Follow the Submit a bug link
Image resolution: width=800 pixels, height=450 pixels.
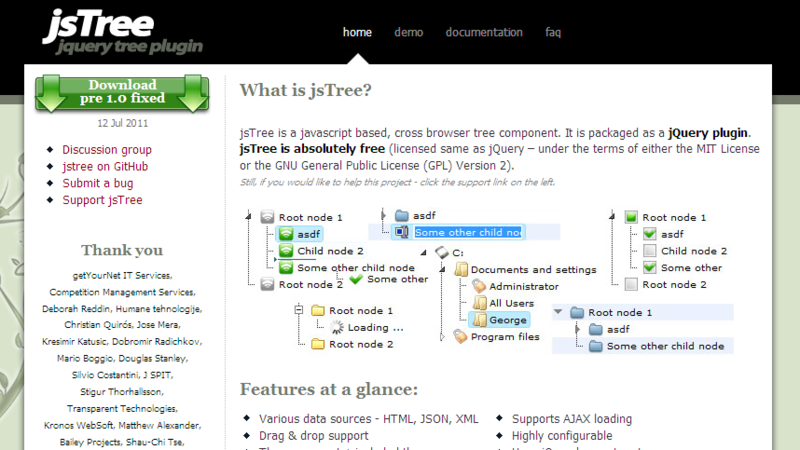click(98, 183)
